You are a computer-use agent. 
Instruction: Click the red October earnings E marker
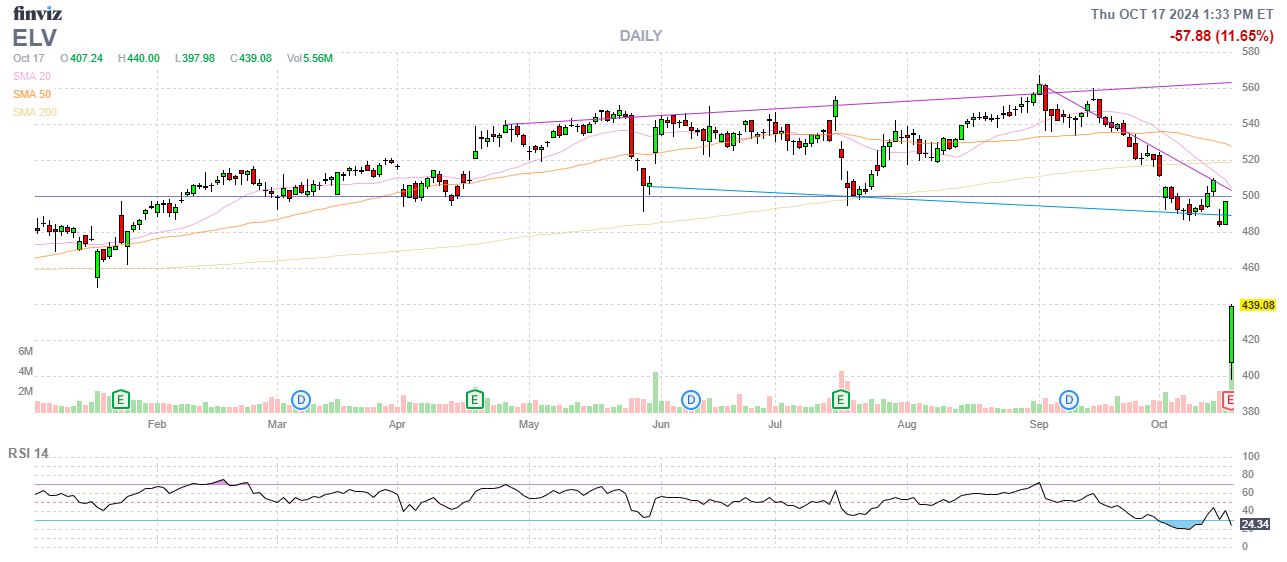coord(1230,401)
